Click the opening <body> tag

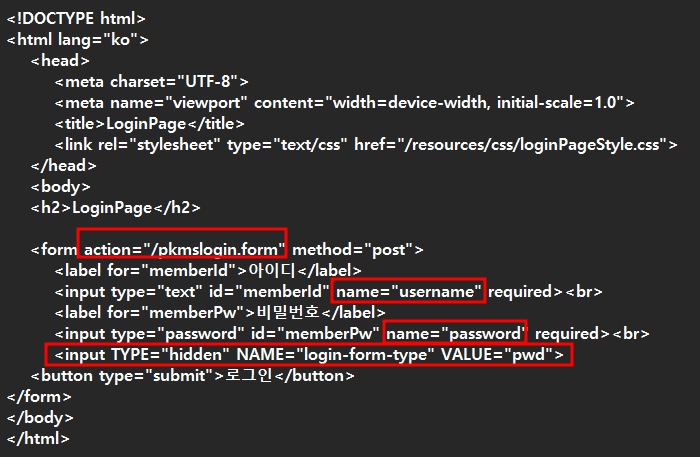[60, 187]
